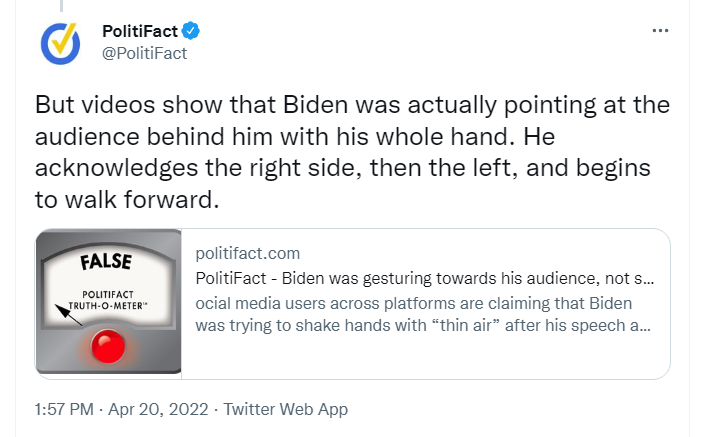This screenshot has height=437, width=718.
Task: Open the PolitiFact profile avatar
Action: click(x=60, y=44)
